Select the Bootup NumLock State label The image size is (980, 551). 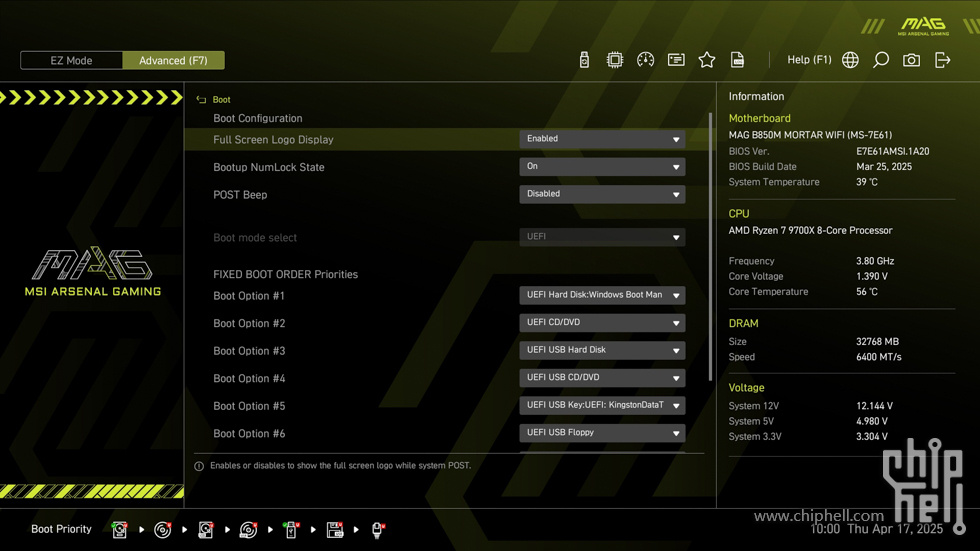click(x=269, y=167)
